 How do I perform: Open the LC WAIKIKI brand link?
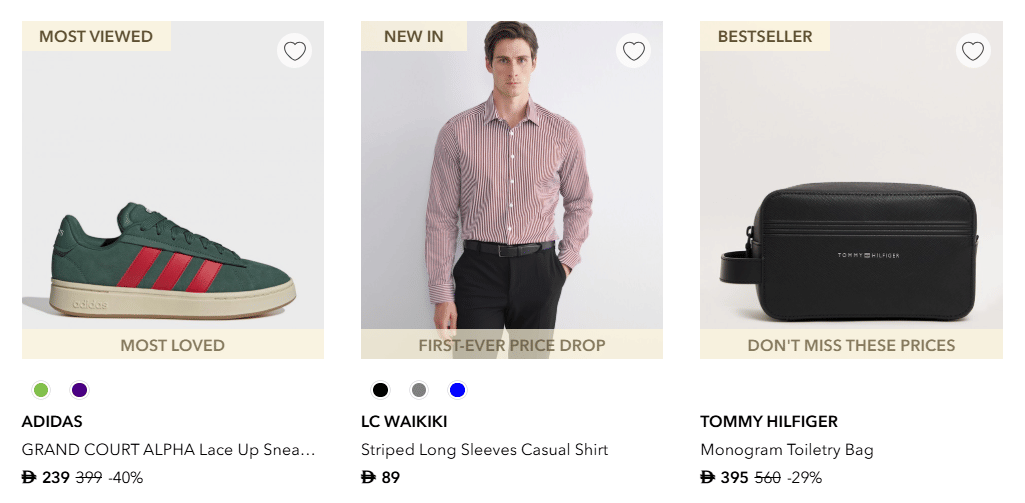(404, 422)
